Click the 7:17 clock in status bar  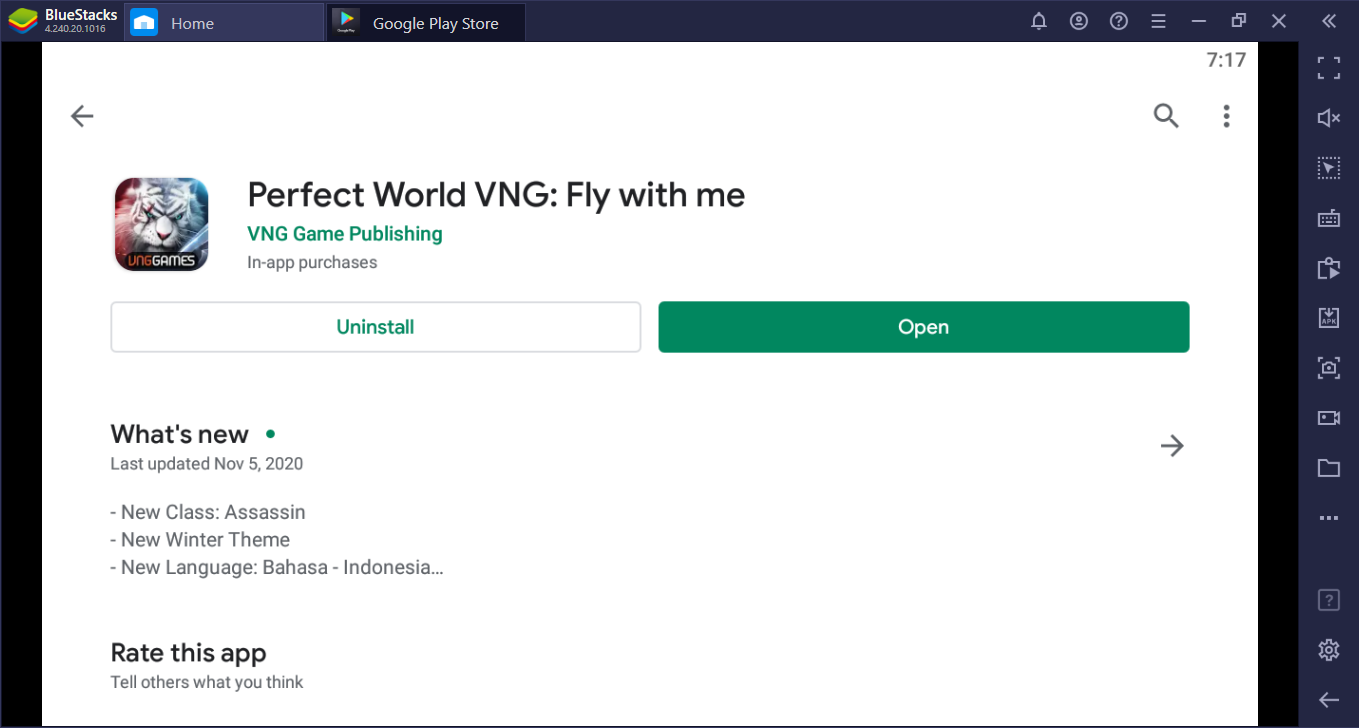tap(1226, 60)
